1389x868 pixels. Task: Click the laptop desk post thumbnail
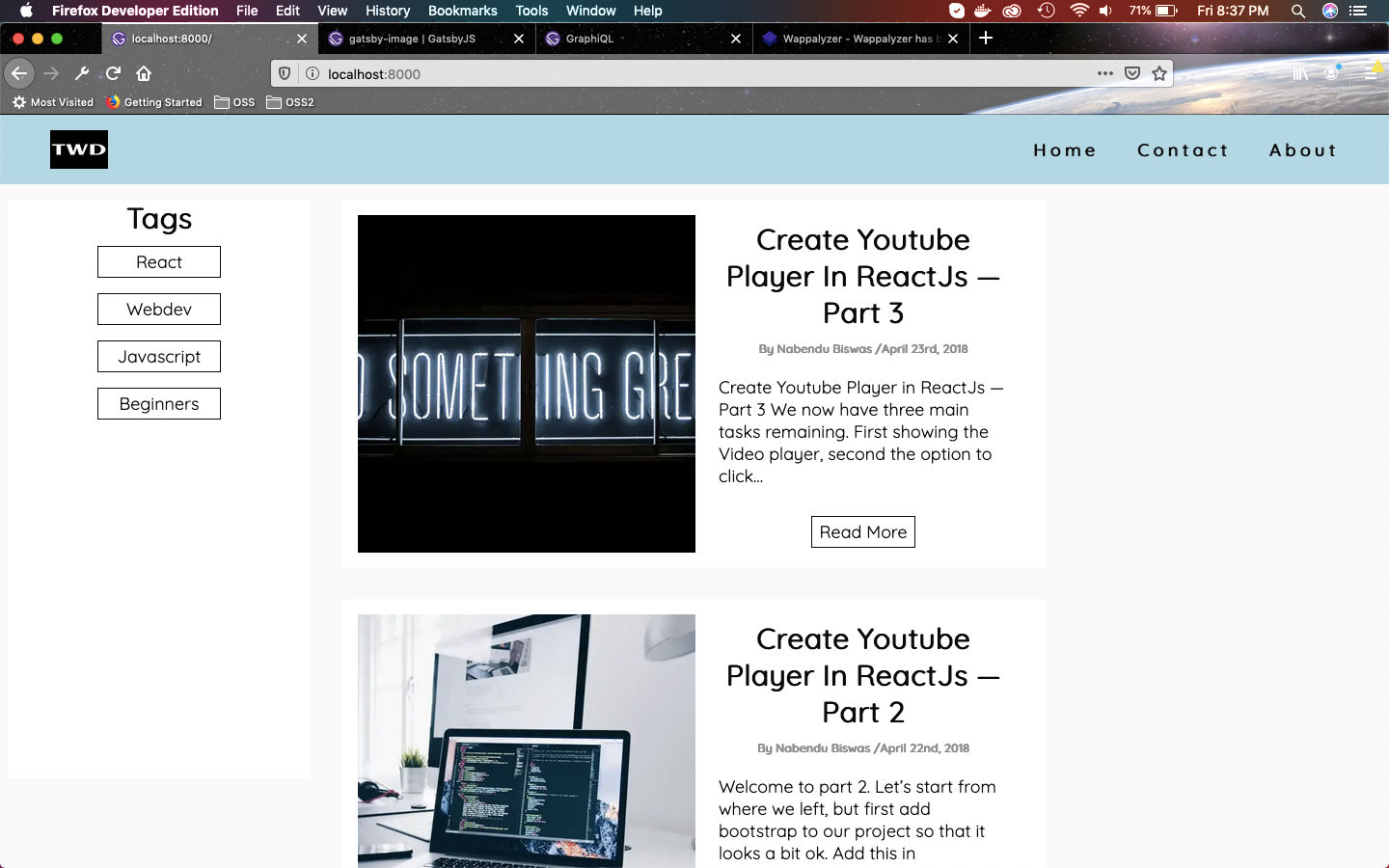(527, 741)
